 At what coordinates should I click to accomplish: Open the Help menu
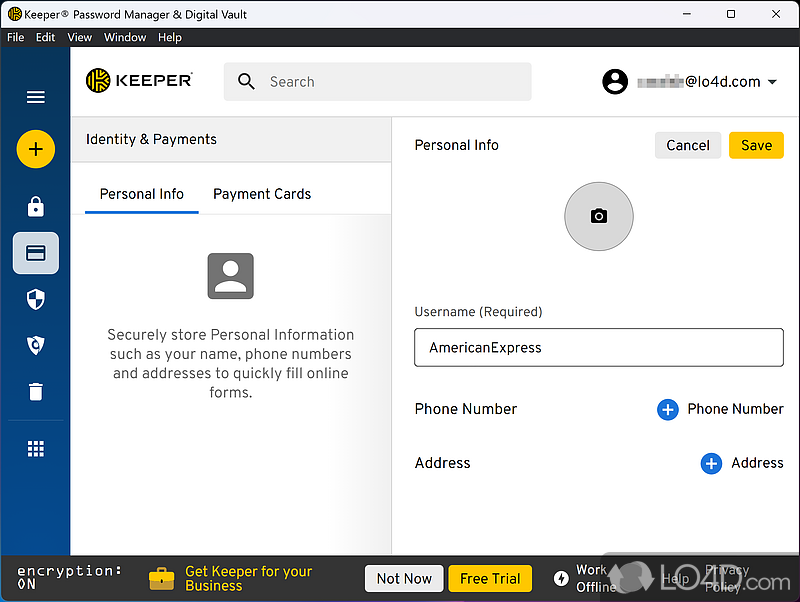[x=170, y=37]
